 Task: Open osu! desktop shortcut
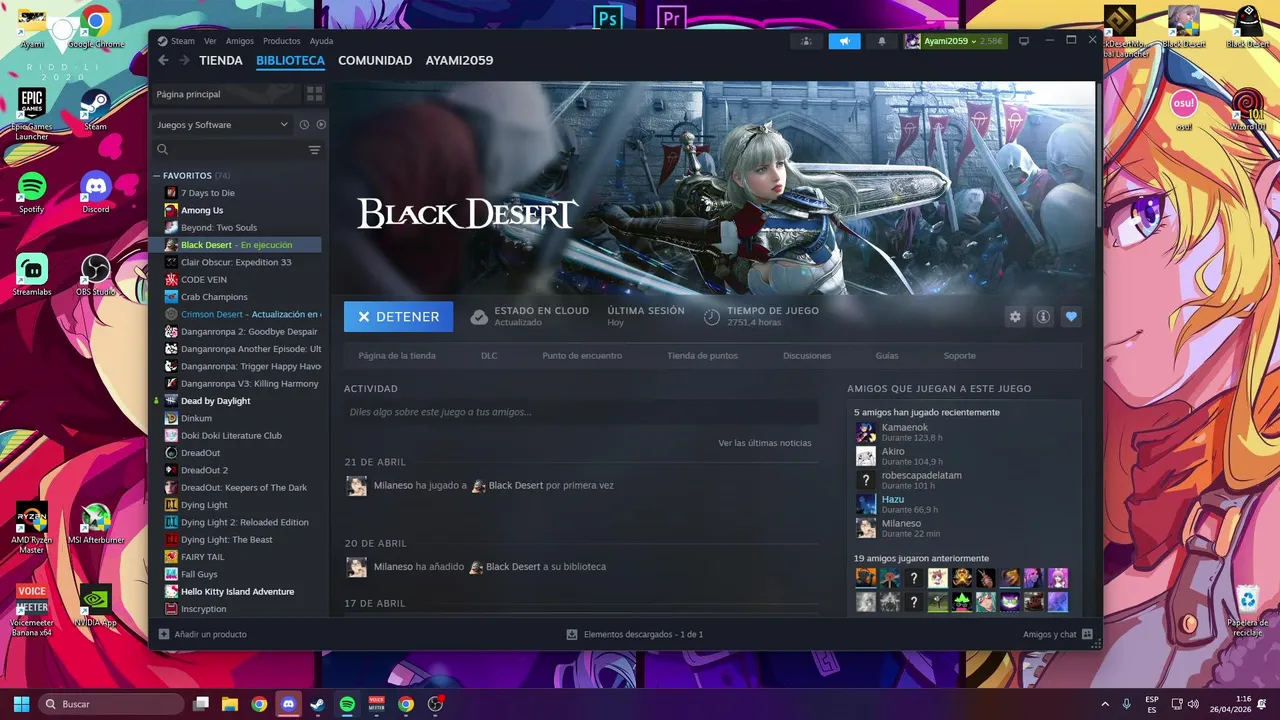[x=1184, y=110]
